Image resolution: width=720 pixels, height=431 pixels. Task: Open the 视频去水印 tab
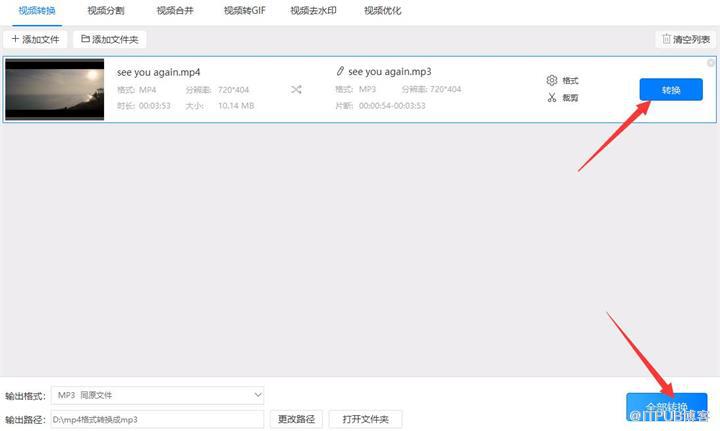[x=313, y=11]
